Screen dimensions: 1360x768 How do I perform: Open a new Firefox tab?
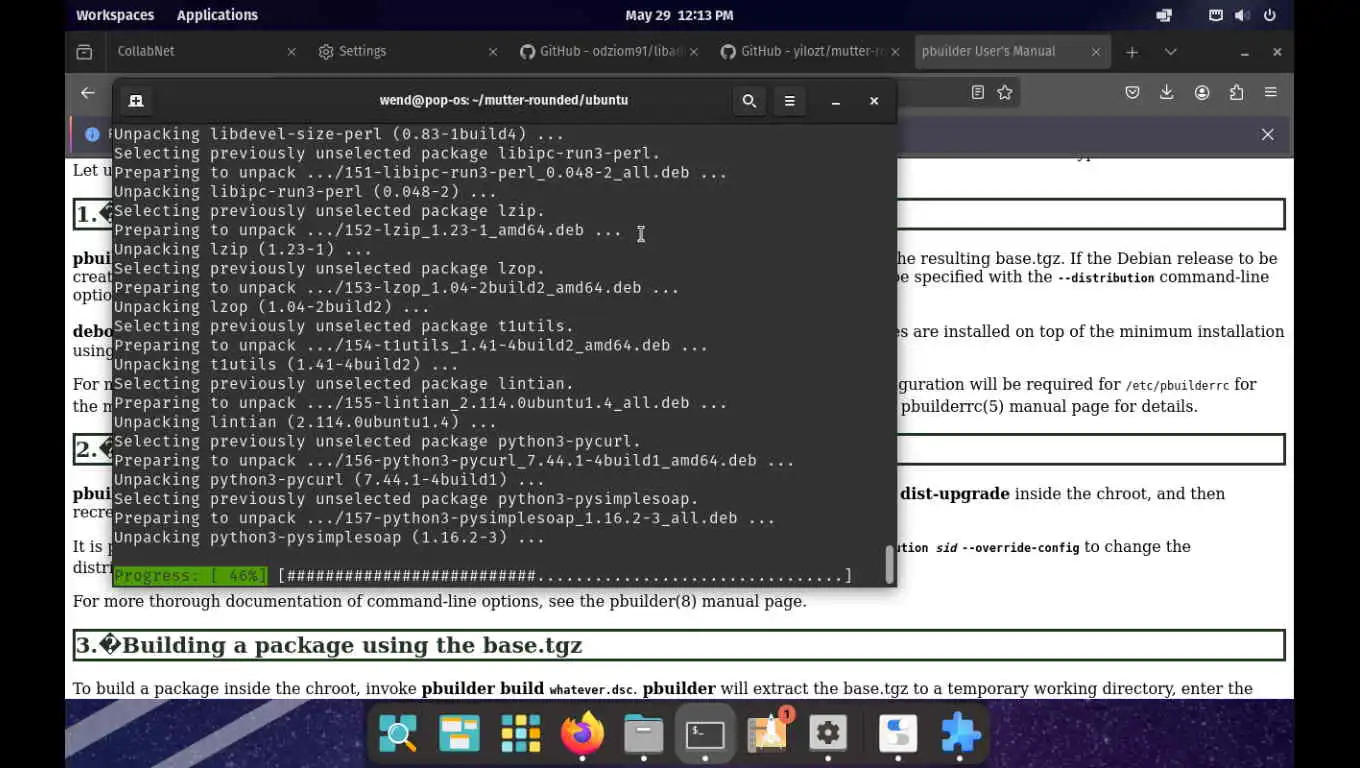(x=1132, y=52)
